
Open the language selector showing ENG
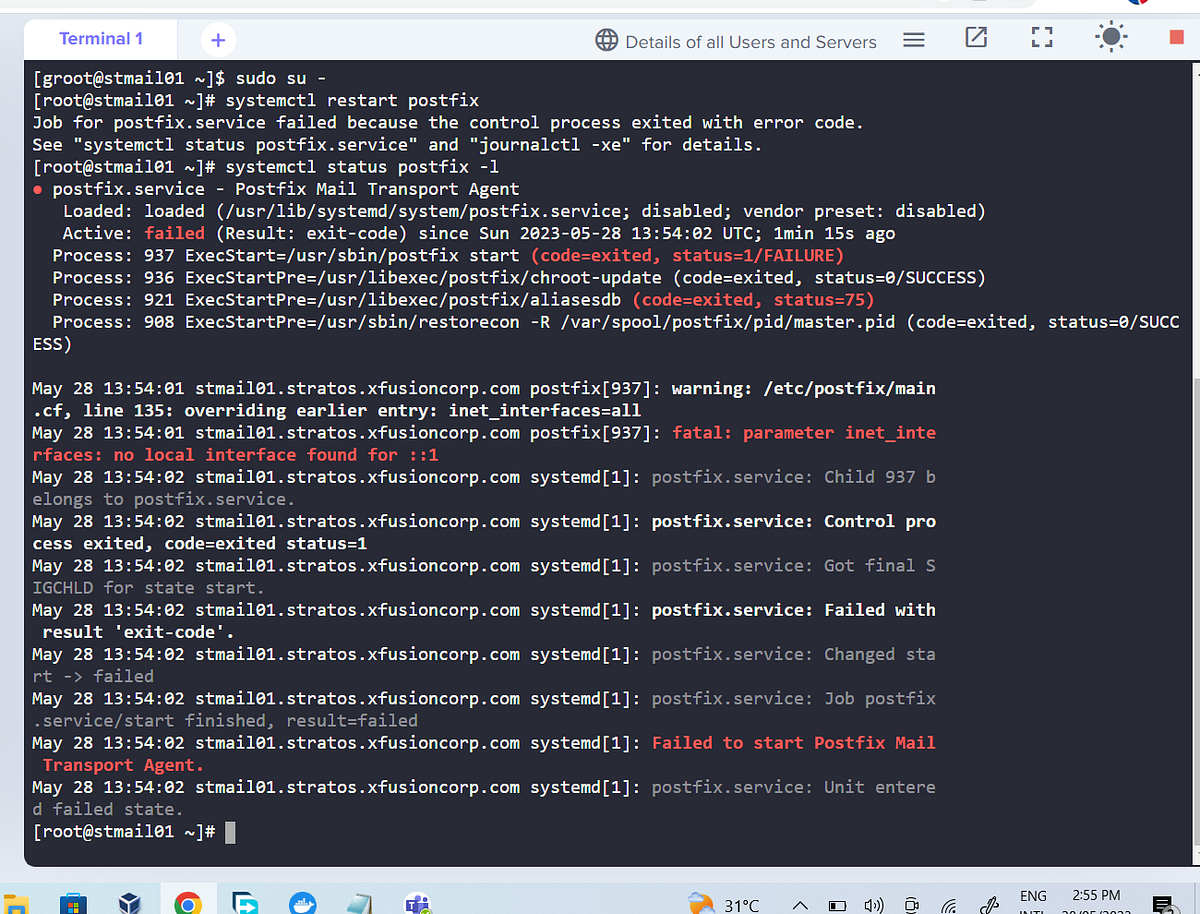pos(1033,902)
